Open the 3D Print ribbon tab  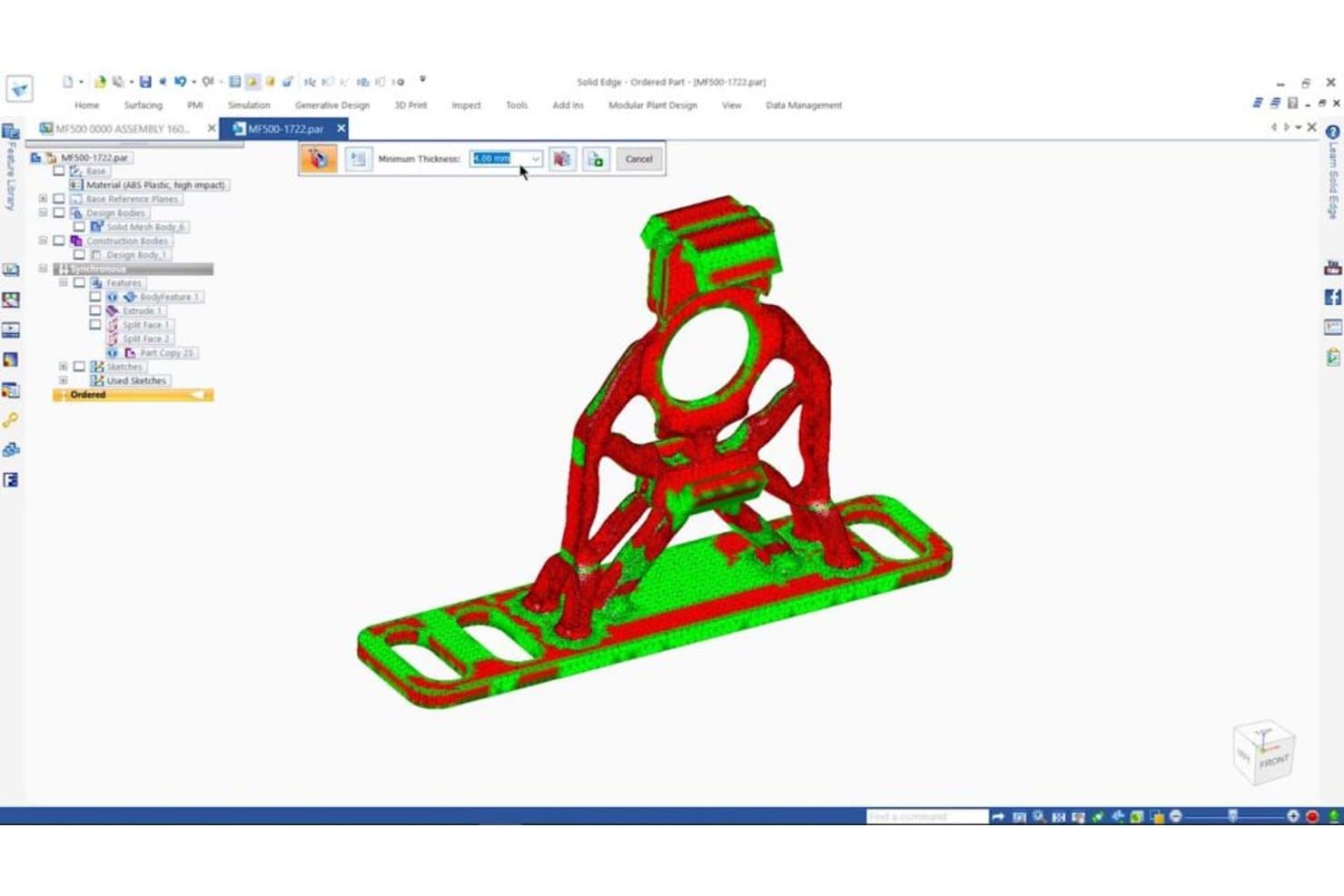tap(410, 105)
